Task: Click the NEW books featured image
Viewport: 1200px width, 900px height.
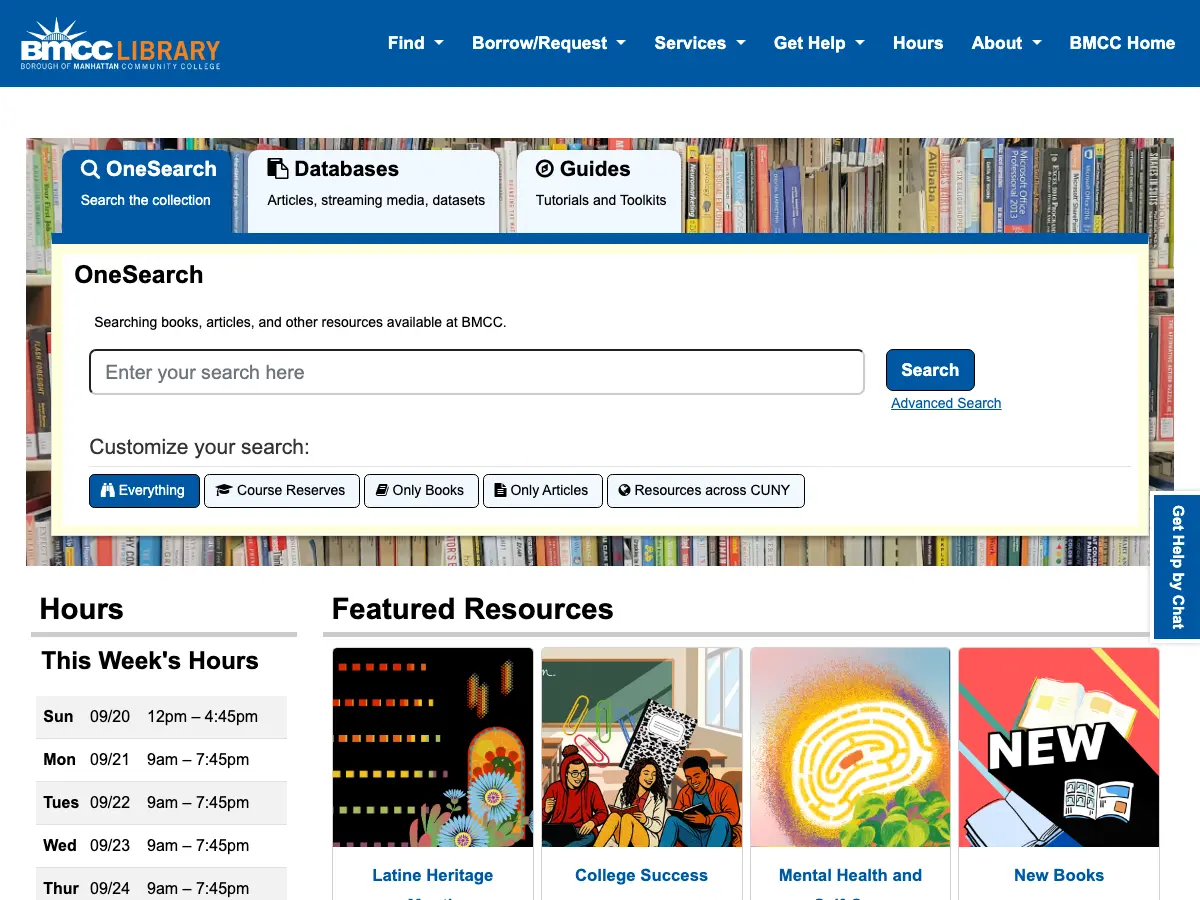Action: [x=1059, y=747]
